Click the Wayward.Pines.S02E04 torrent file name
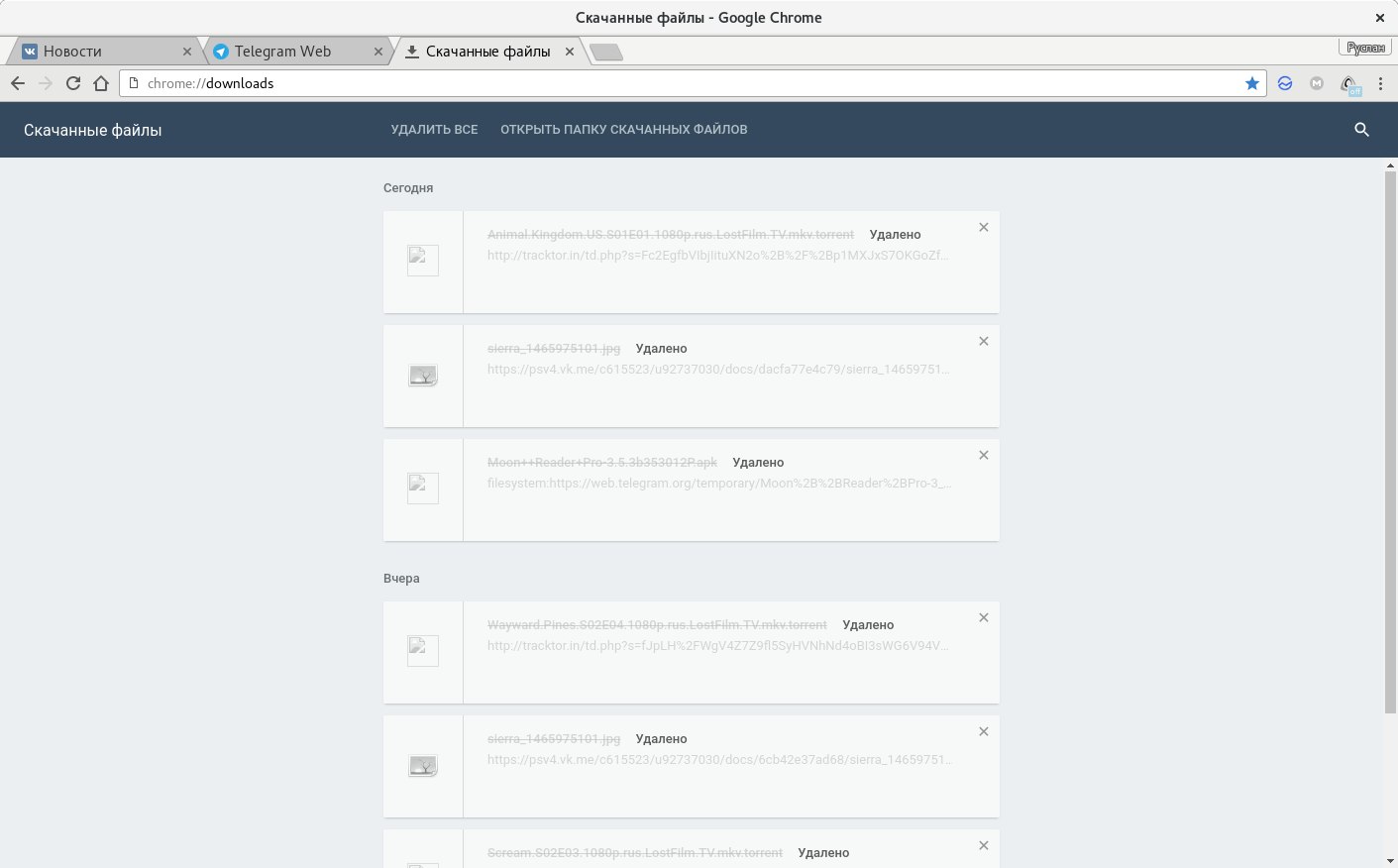 point(657,625)
